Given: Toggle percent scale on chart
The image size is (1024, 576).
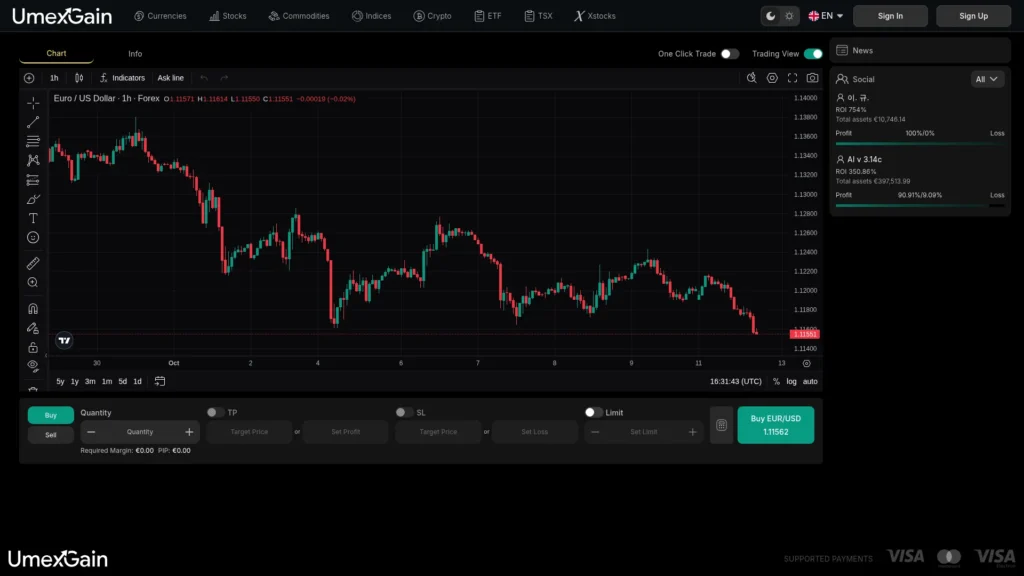Looking at the screenshot, I should (x=776, y=381).
